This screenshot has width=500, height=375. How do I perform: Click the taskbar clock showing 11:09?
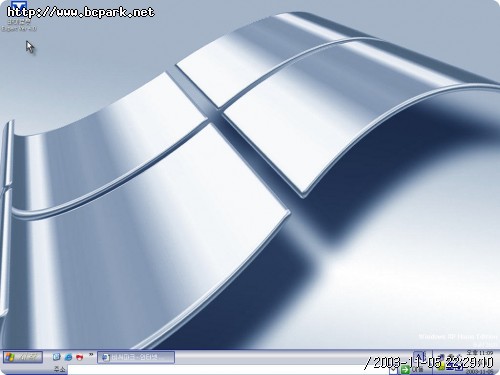point(479,353)
